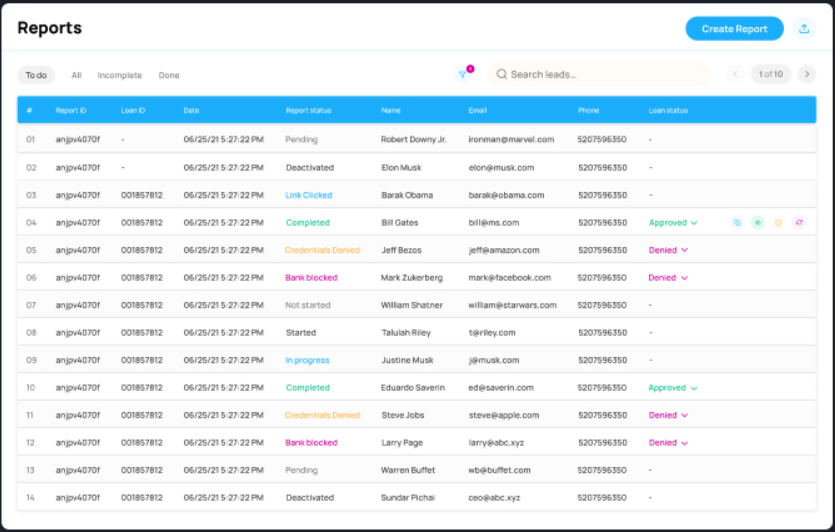Viewport: 835px width, 532px height.
Task: Expand Approved loan status dropdown for Eduardo Saverin
Action: click(x=673, y=388)
